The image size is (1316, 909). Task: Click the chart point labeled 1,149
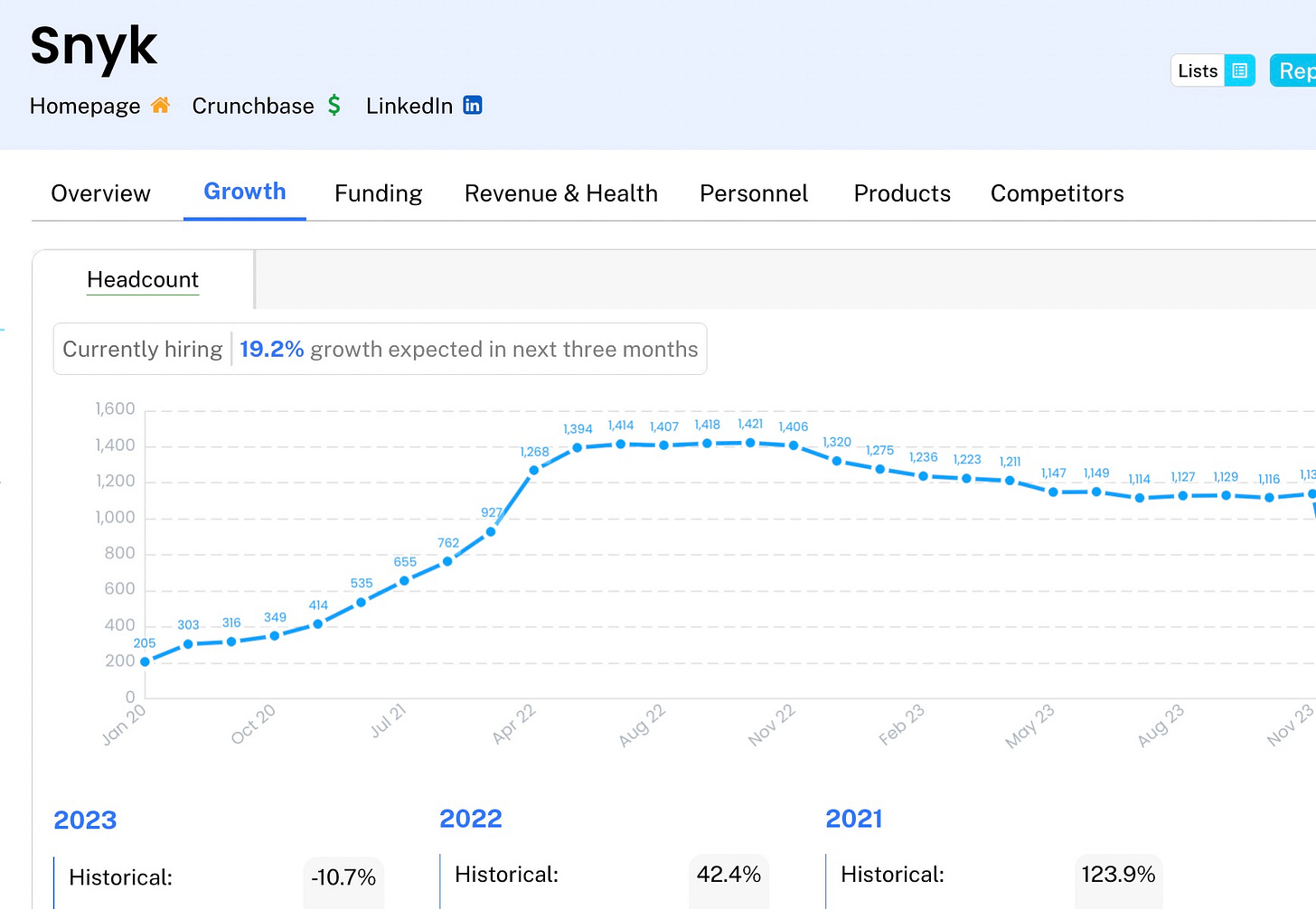point(1096,492)
